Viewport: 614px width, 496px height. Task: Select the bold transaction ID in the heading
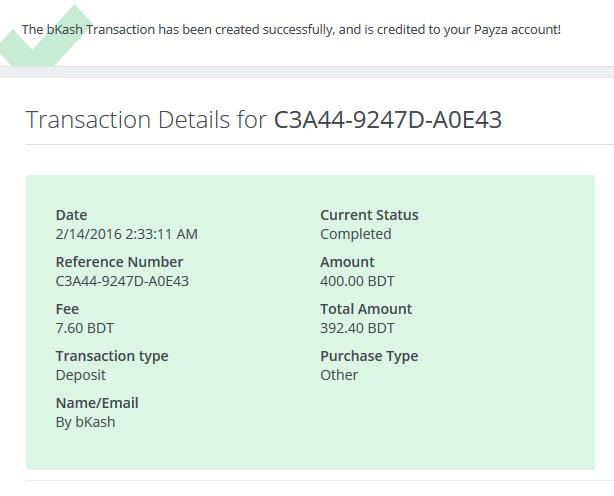point(388,121)
